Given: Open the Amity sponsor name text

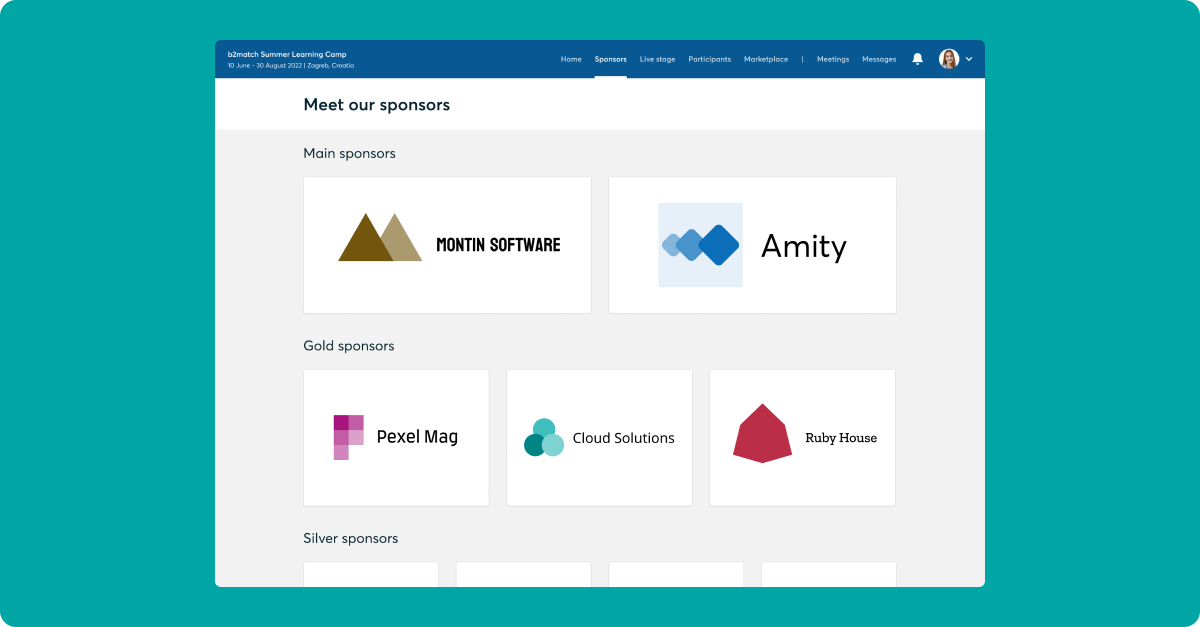Looking at the screenshot, I should tap(803, 246).
